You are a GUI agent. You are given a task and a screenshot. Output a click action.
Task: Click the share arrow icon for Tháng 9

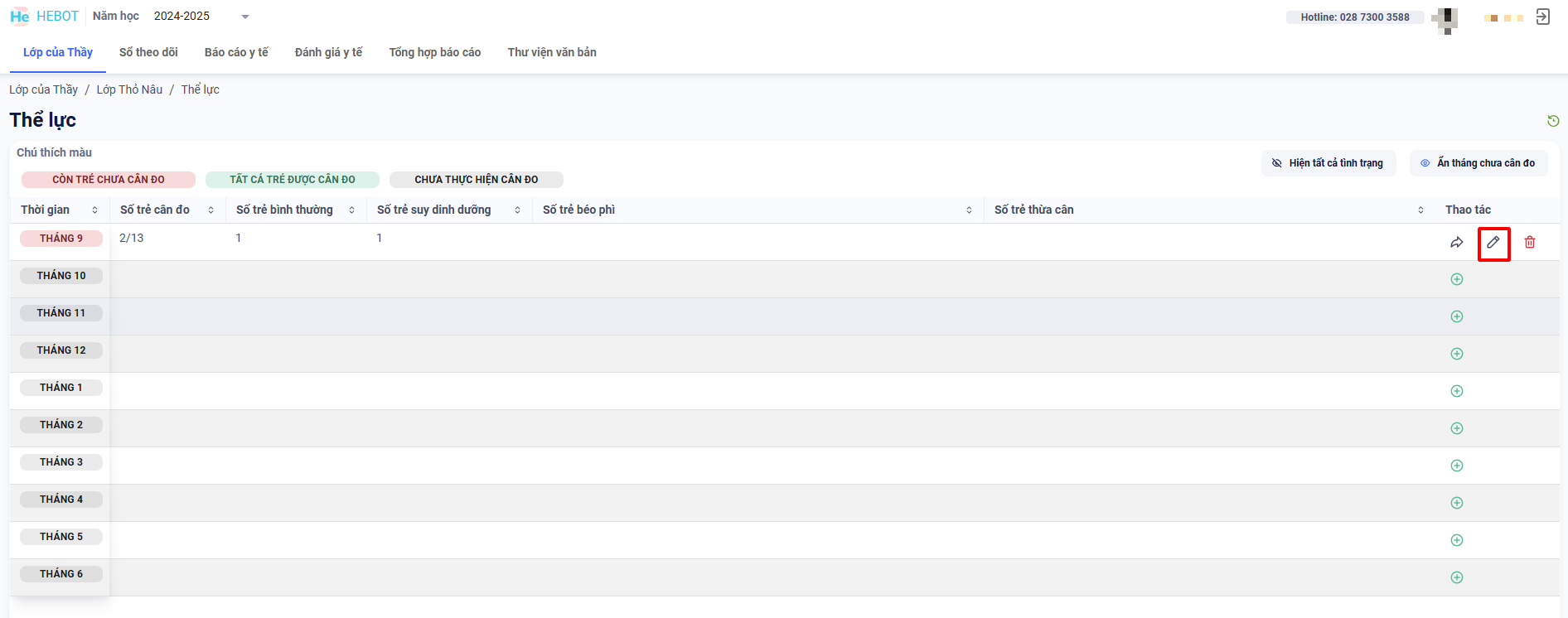(1456, 243)
